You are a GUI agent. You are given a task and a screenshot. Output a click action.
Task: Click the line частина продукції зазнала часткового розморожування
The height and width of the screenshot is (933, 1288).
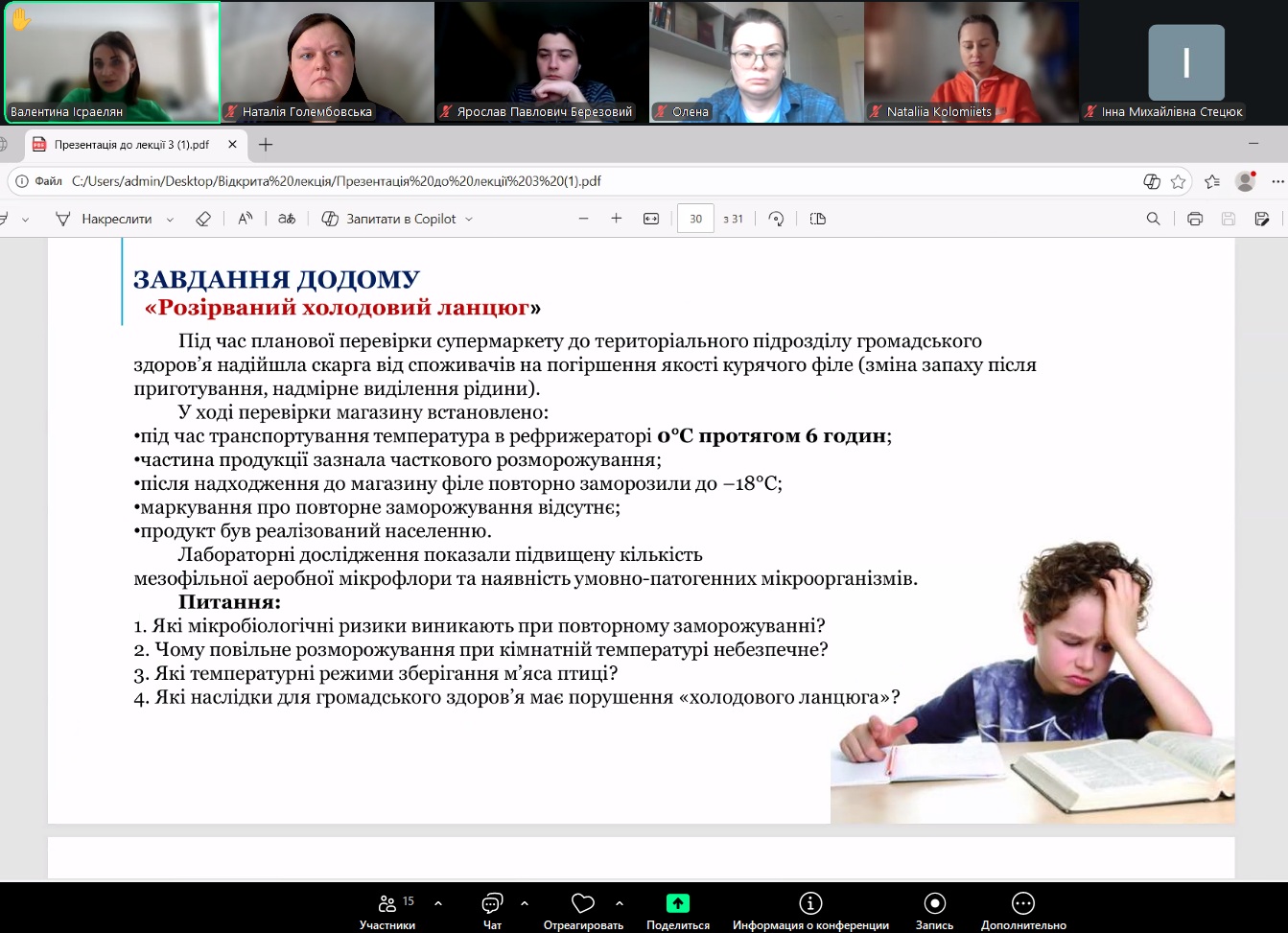[397, 460]
